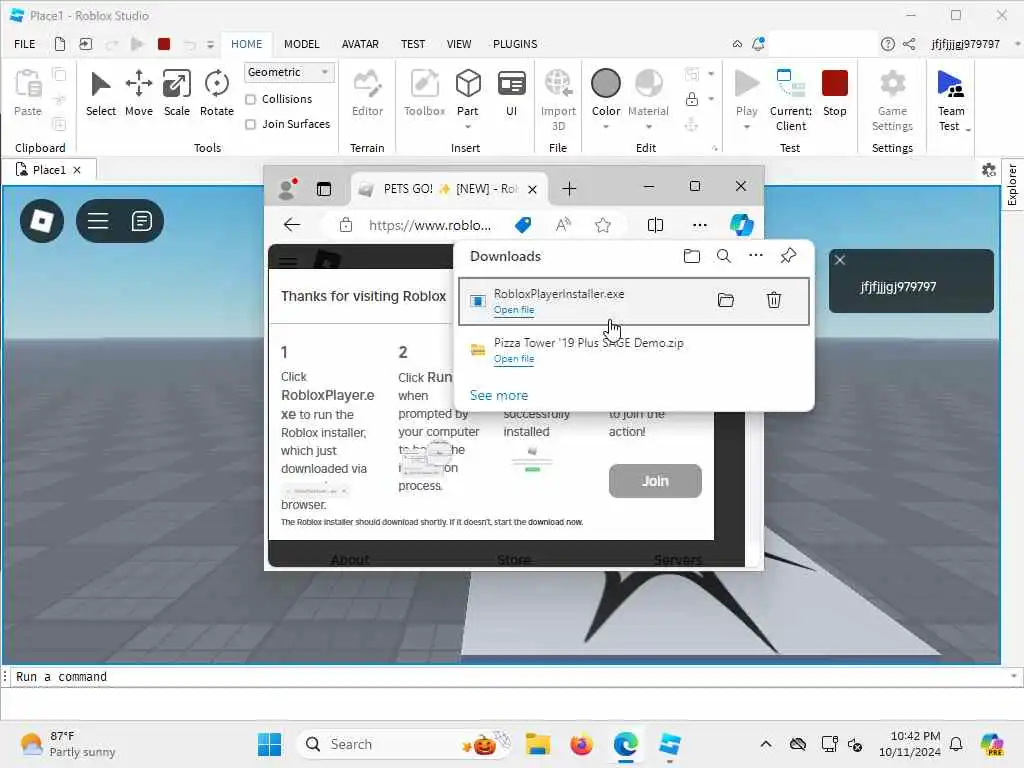Expand the Color dropdown arrow
The image size is (1024, 768).
[x=605, y=127]
